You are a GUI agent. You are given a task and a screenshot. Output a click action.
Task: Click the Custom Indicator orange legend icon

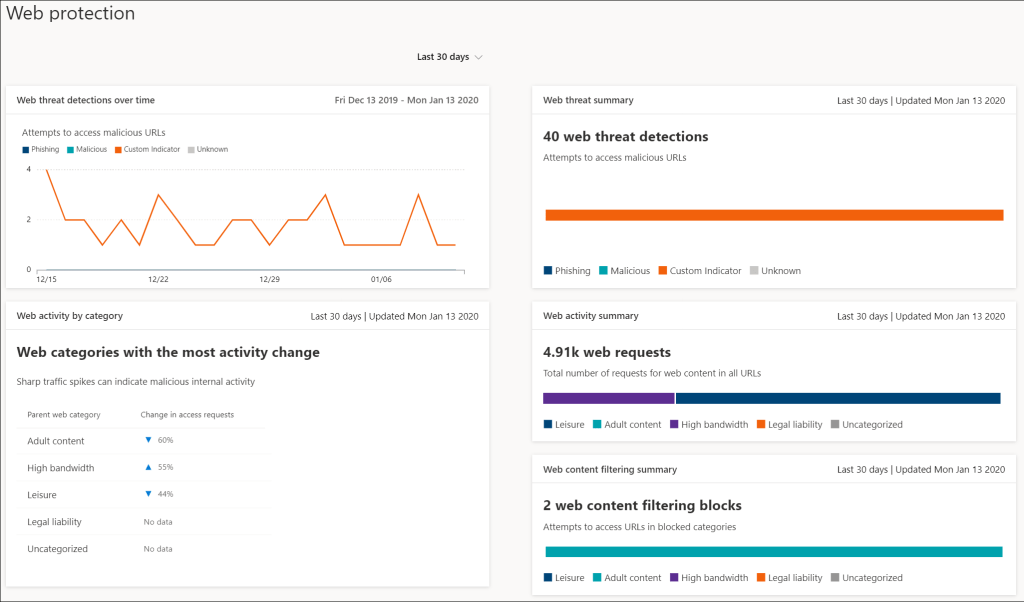pos(119,149)
